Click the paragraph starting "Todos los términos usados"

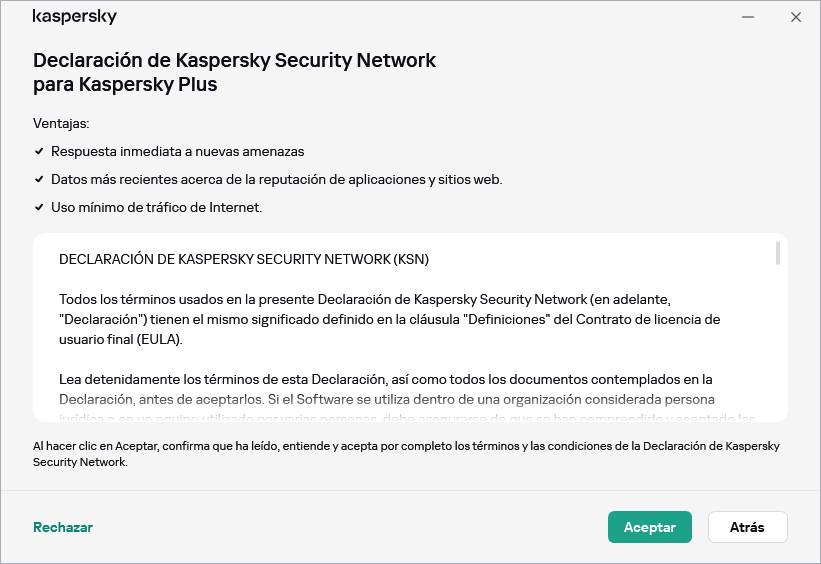point(388,319)
